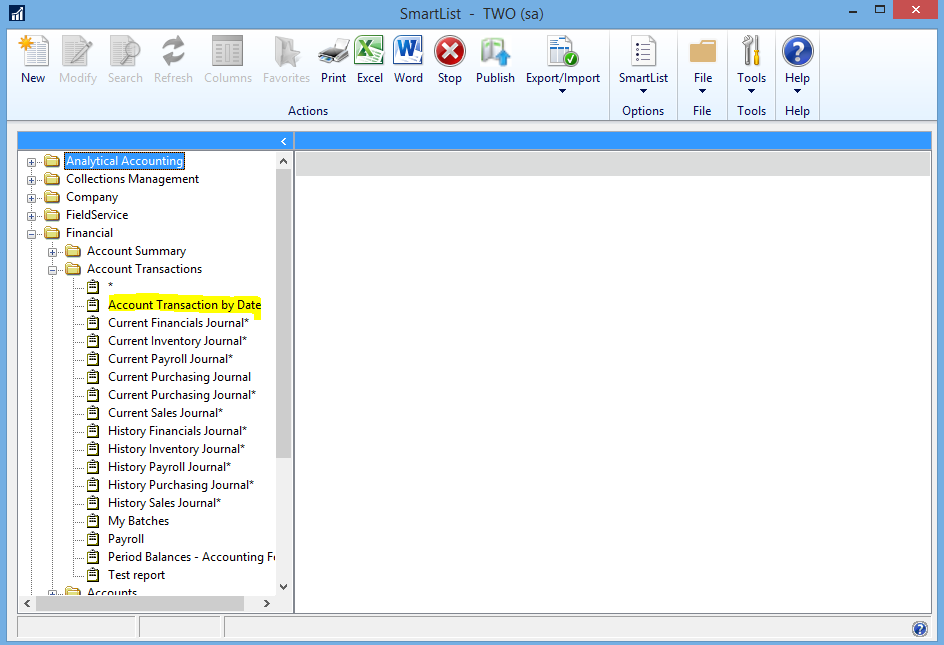Click the red Stop icon
944x645 pixels.
(450, 51)
